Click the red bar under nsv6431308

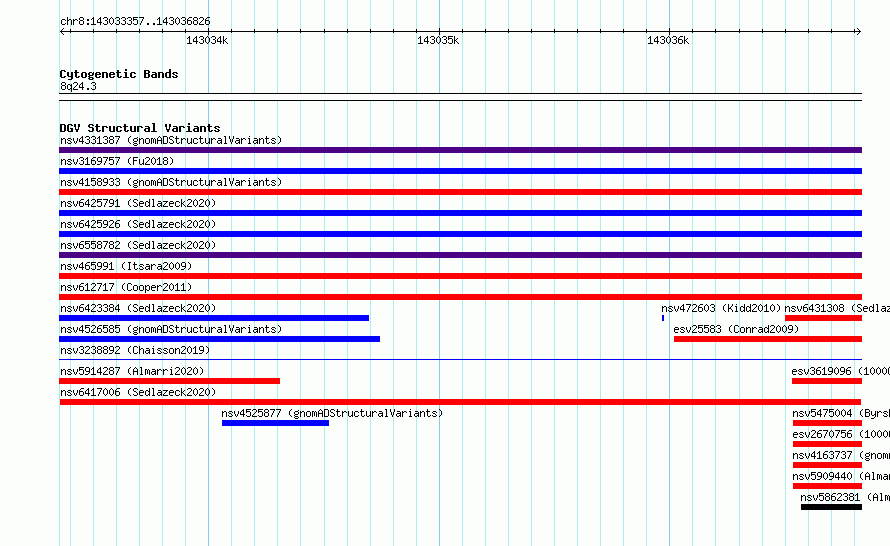pos(824,318)
